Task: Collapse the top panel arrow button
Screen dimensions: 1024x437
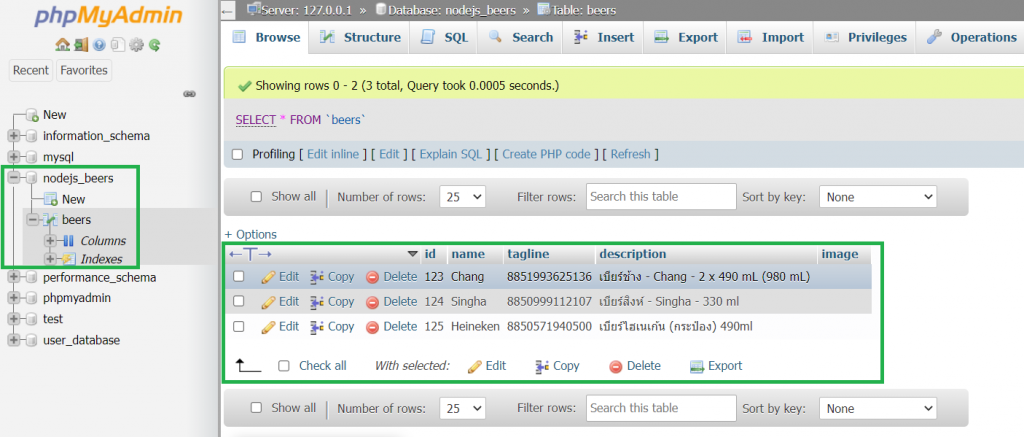Action: [227, 10]
